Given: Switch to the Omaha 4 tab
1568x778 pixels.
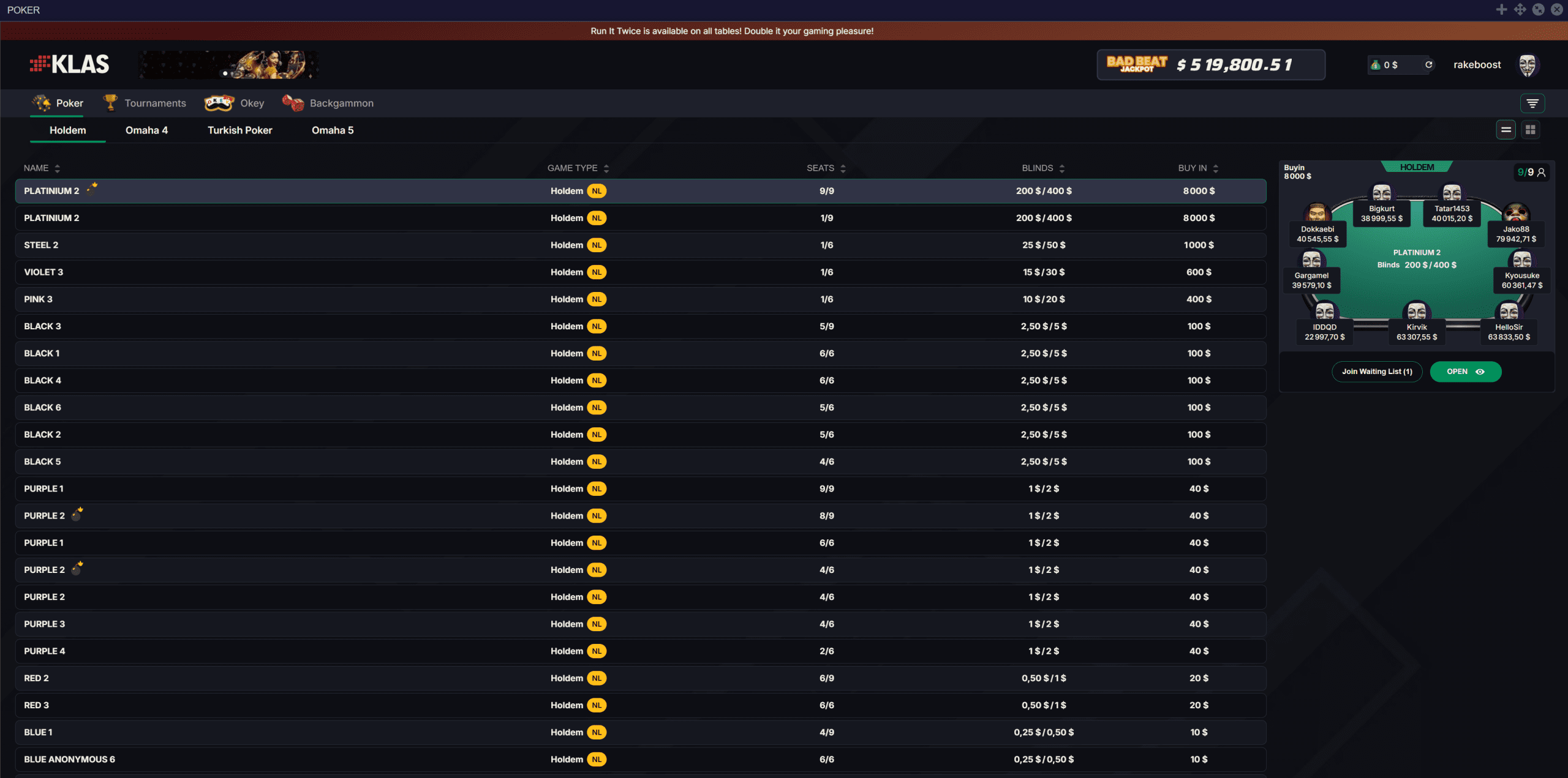Looking at the screenshot, I should tap(146, 130).
